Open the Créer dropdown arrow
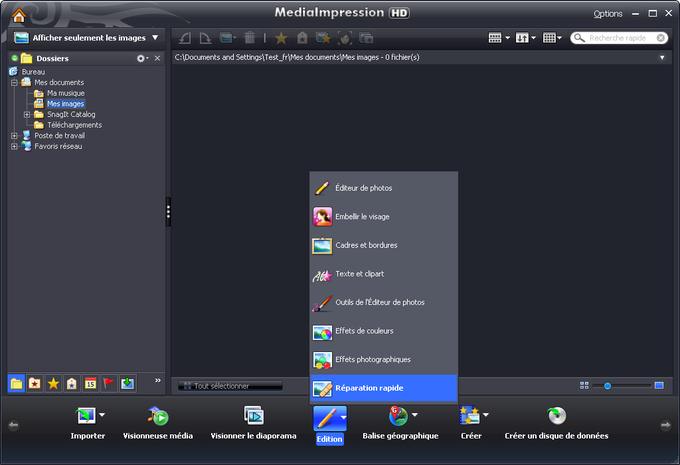Screen dimensions: 680x465 [486, 415]
